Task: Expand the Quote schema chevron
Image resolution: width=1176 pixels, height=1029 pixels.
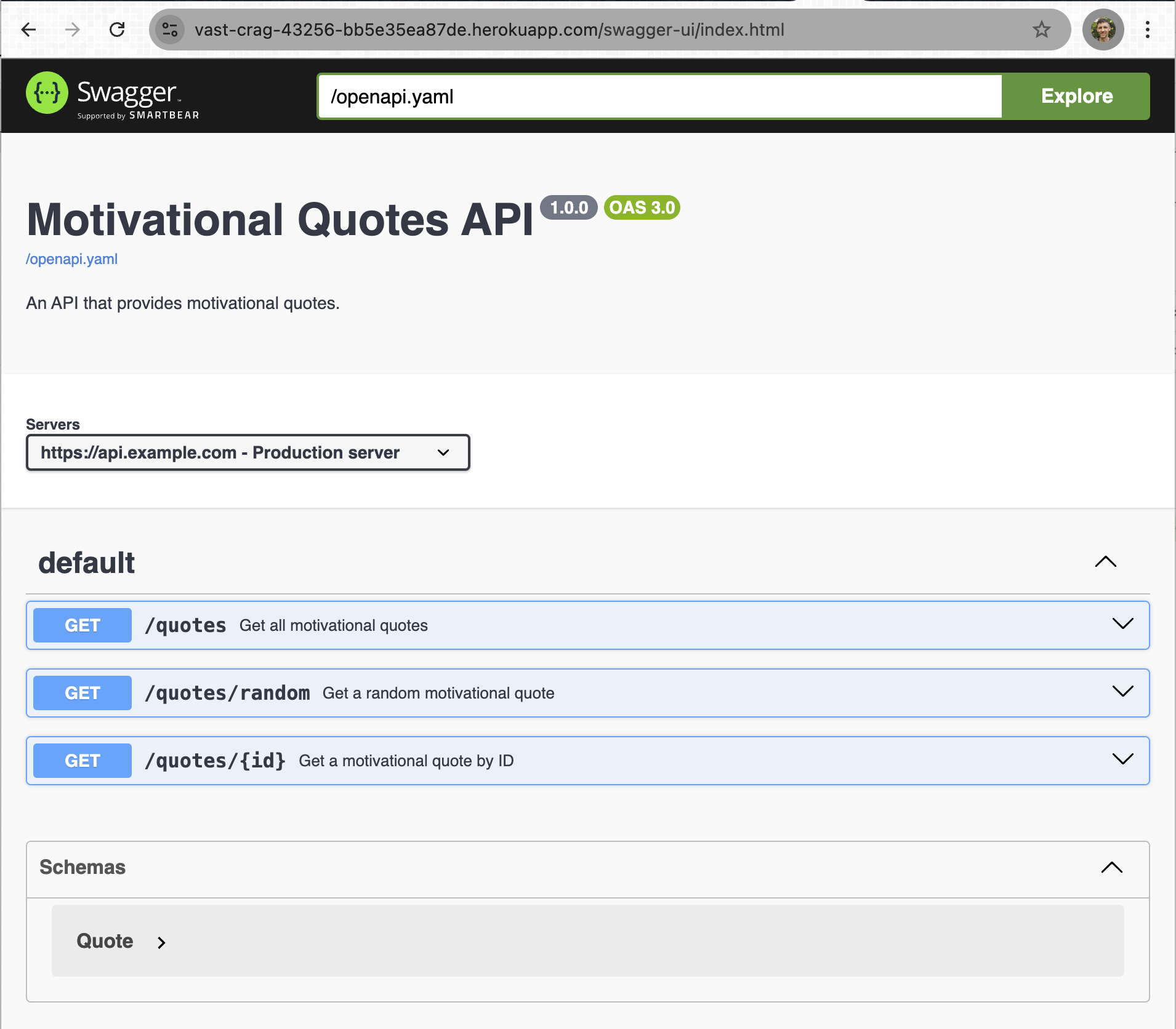Action: pos(161,942)
